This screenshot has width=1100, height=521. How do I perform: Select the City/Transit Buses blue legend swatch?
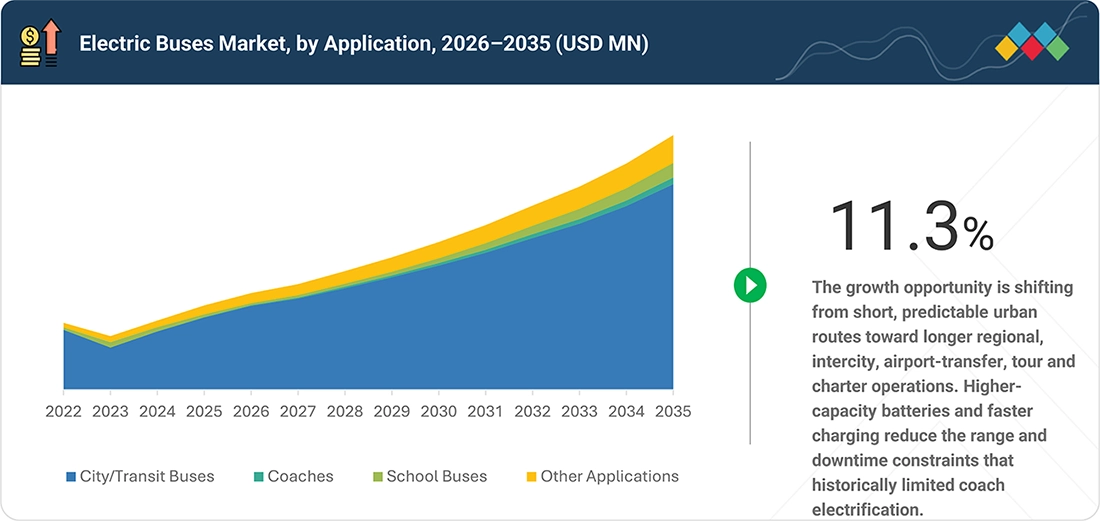pyautogui.click(x=71, y=477)
